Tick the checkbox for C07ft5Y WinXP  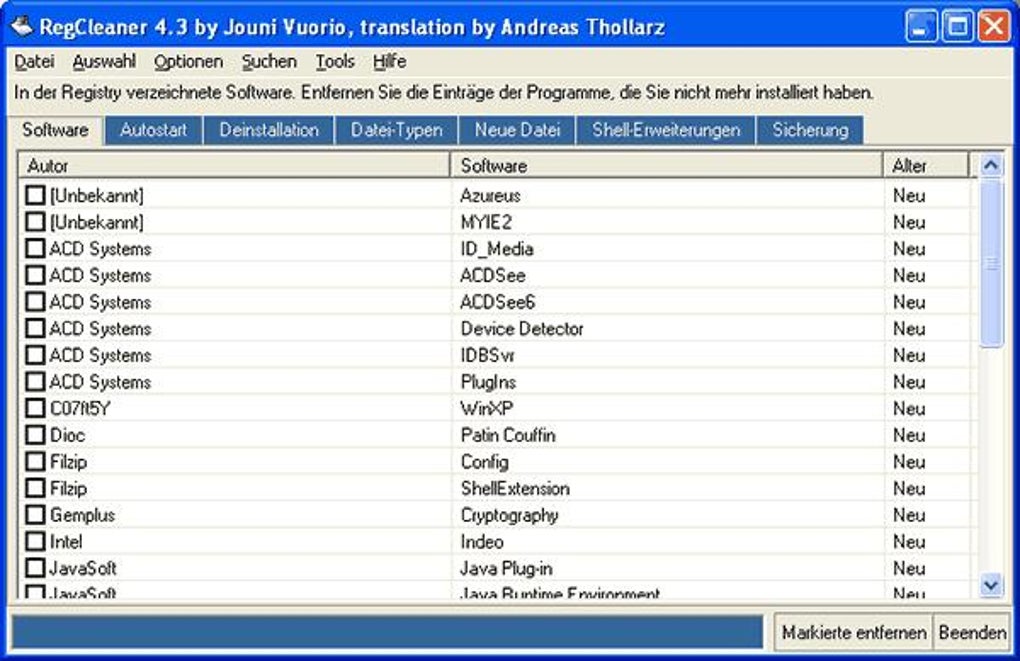coord(35,409)
